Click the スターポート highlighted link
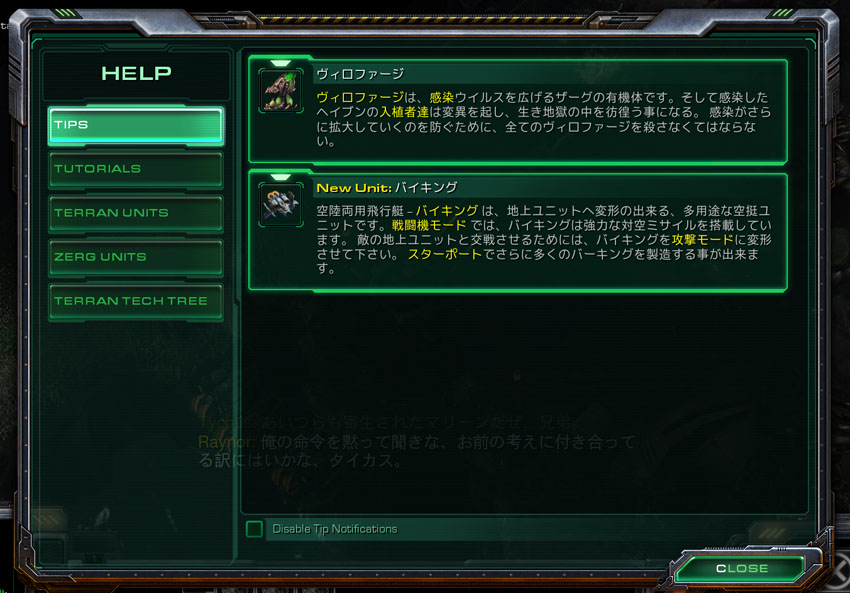Screen dimensions: 850x593 (445, 255)
